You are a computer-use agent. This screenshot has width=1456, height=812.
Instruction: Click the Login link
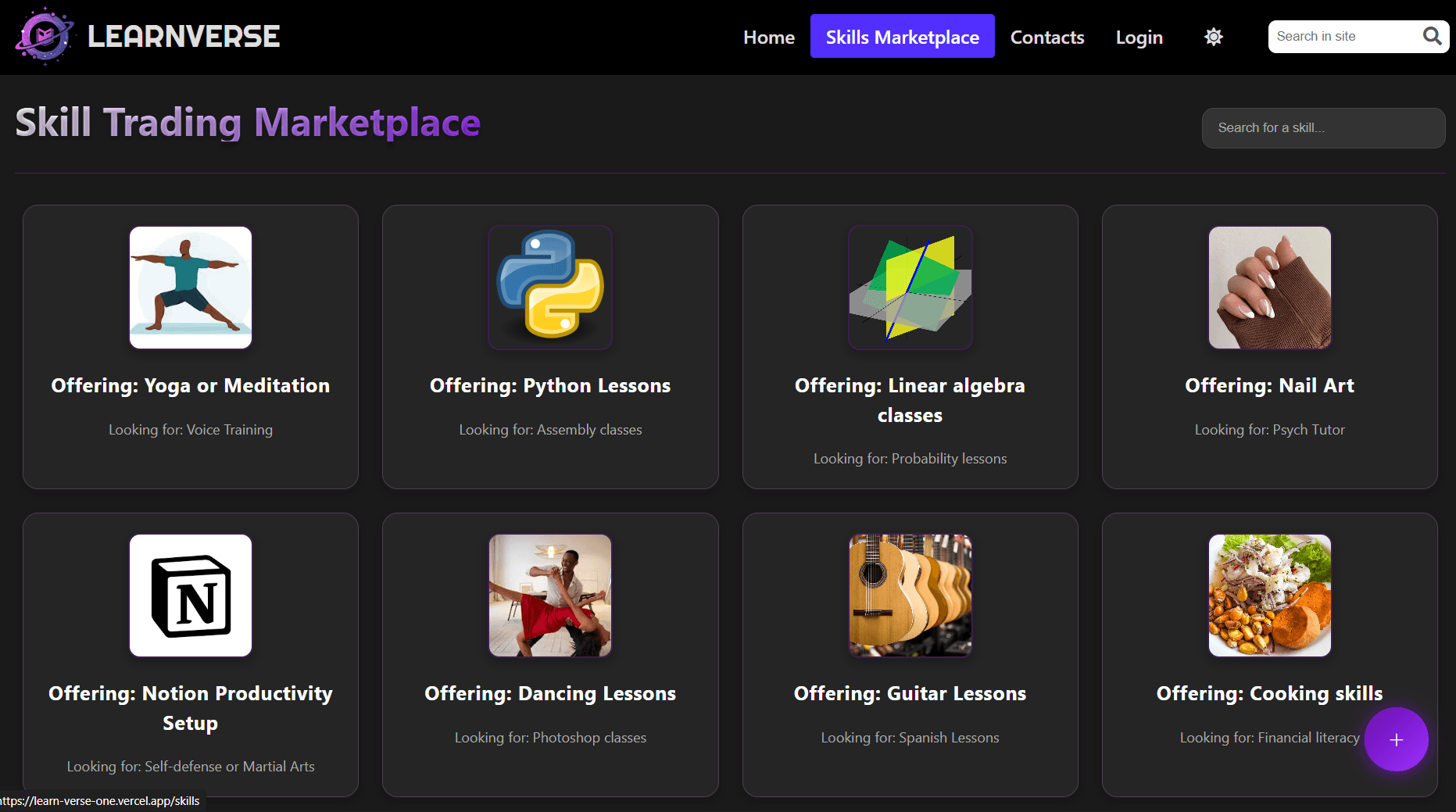[1139, 37]
